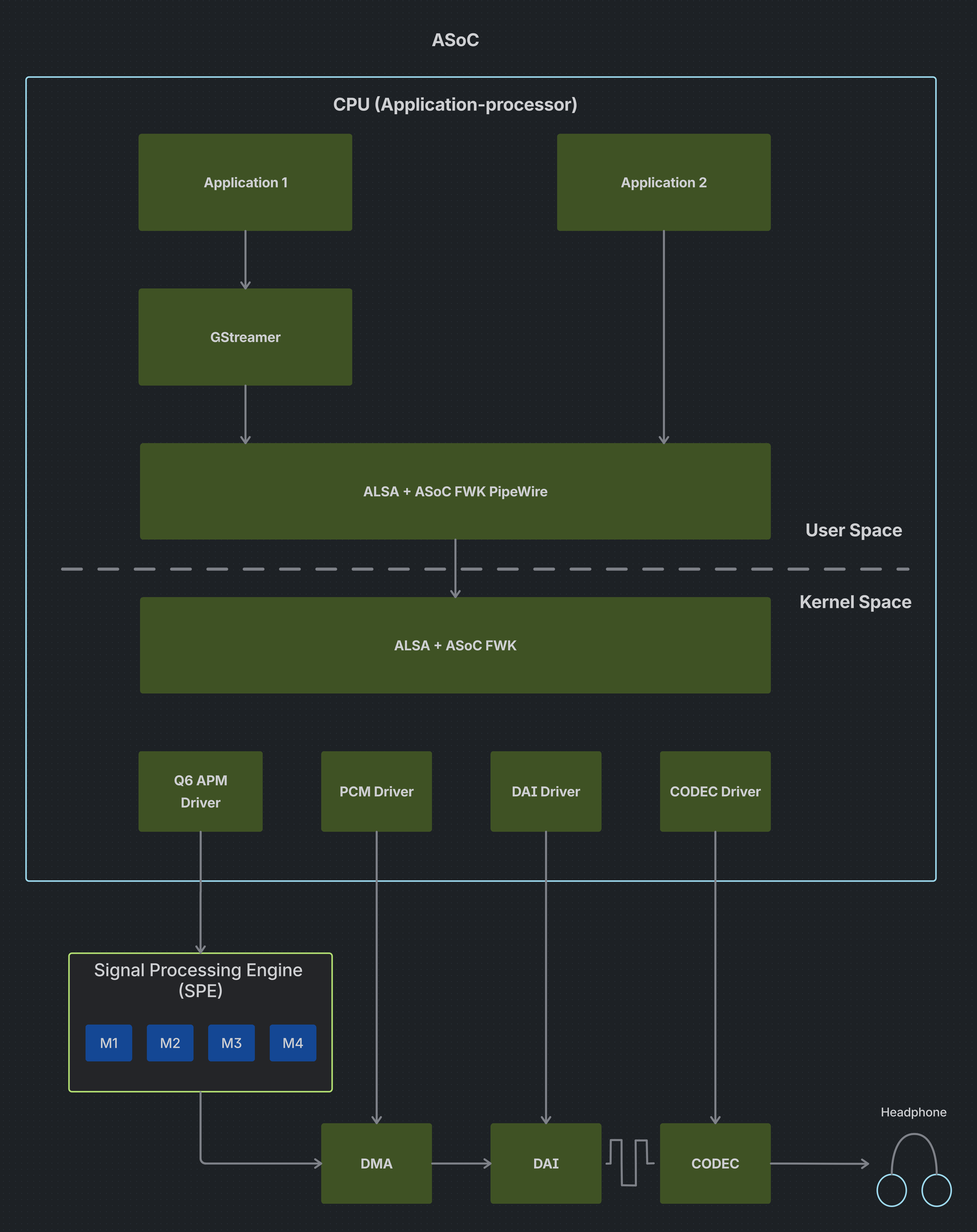The image size is (977, 1232).
Task: Click the DAI Driver block
Action: tap(546, 791)
